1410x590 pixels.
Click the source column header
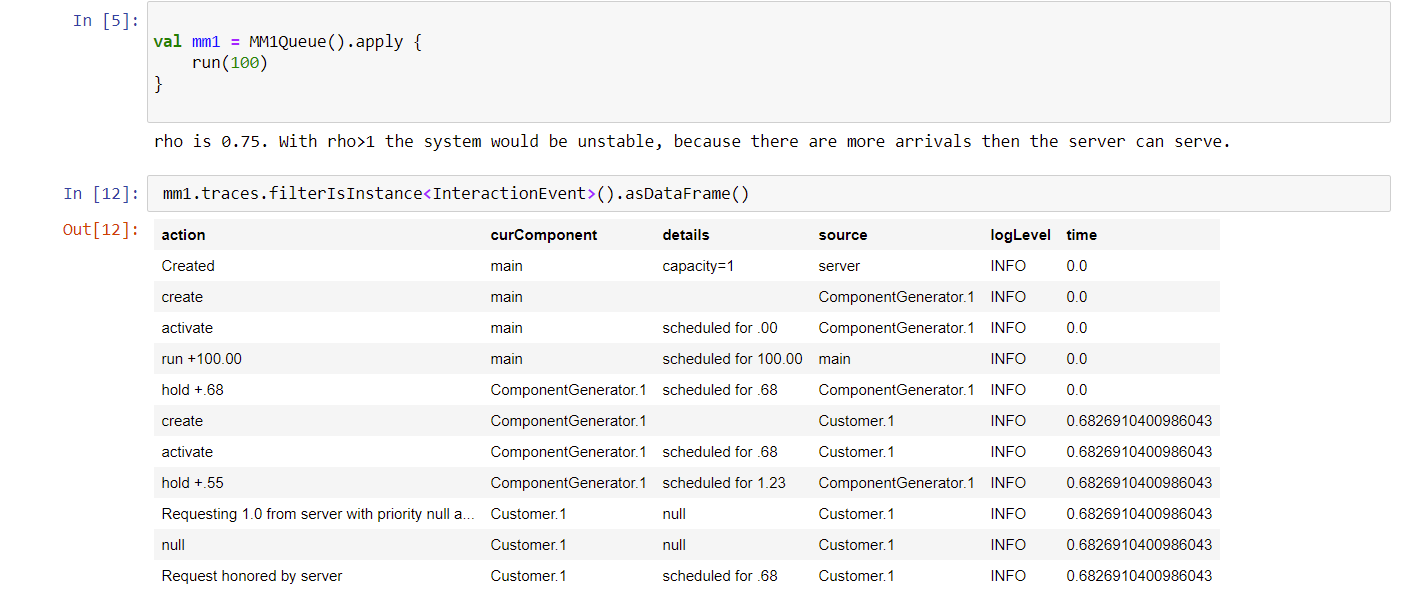842,235
